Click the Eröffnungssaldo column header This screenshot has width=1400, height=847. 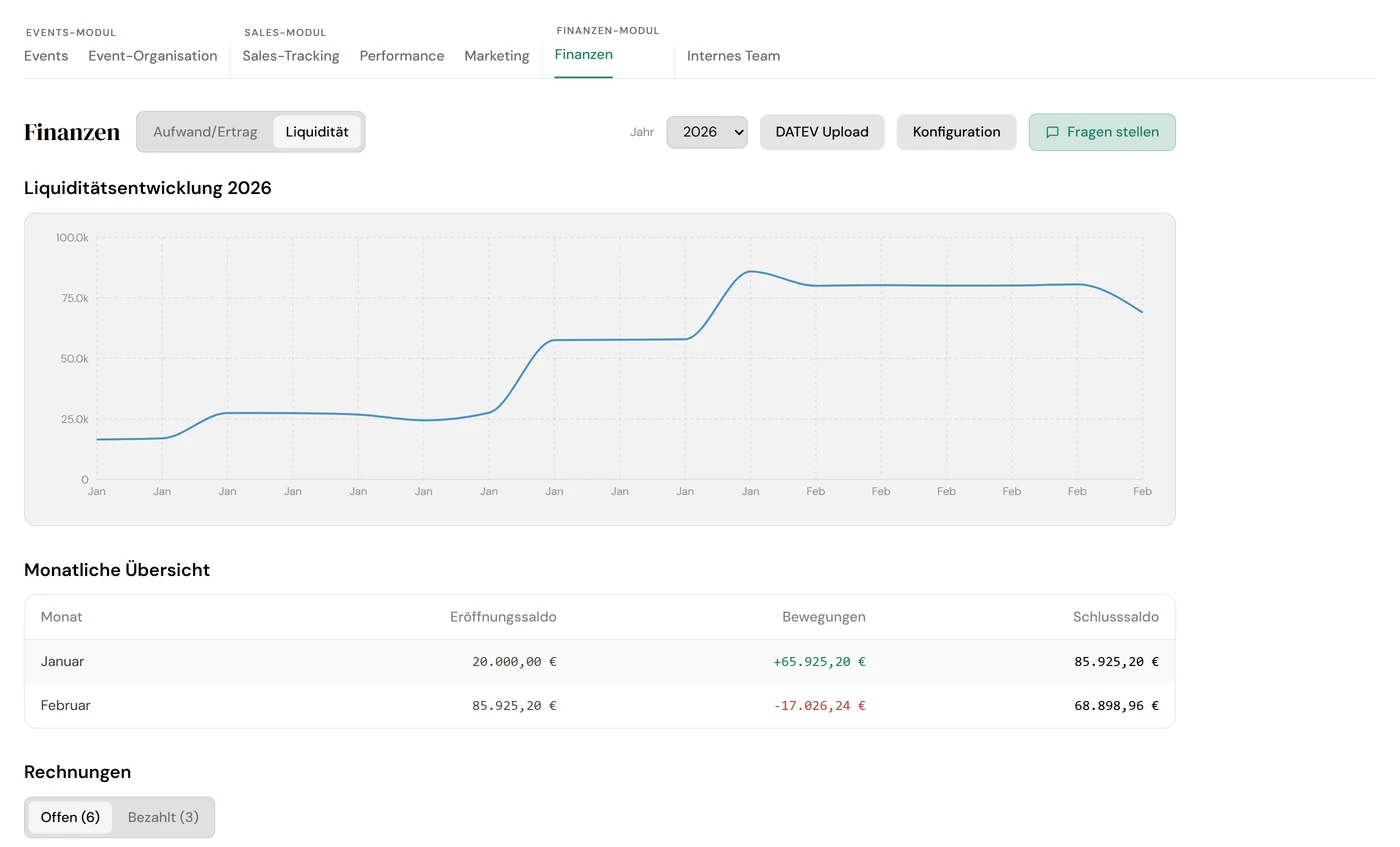503,617
